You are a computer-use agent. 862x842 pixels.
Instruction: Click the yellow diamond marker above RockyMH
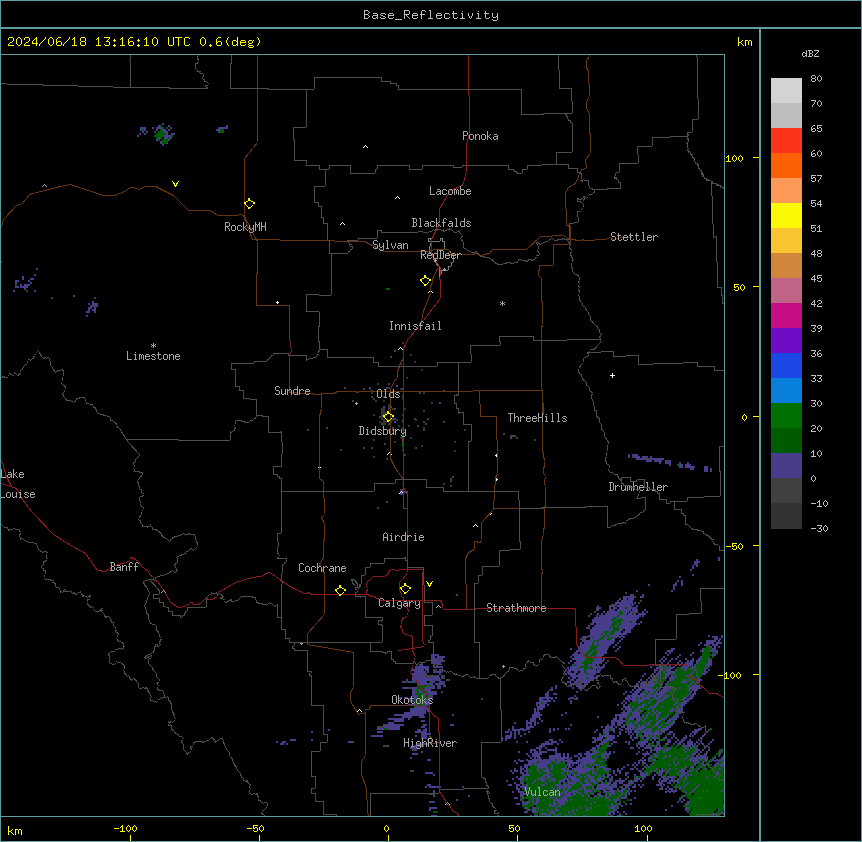(x=249, y=204)
